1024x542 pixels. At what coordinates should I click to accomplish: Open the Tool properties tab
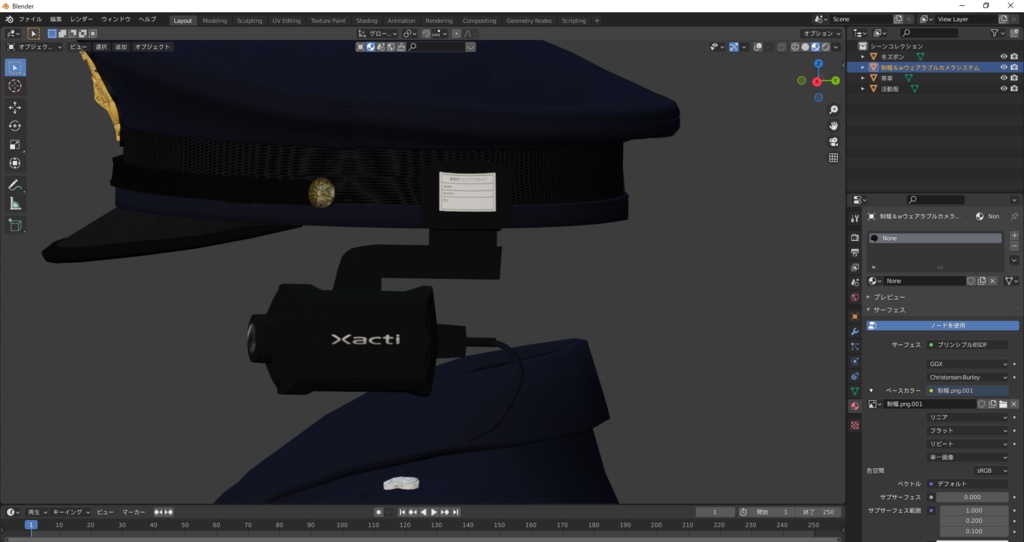pos(855,219)
